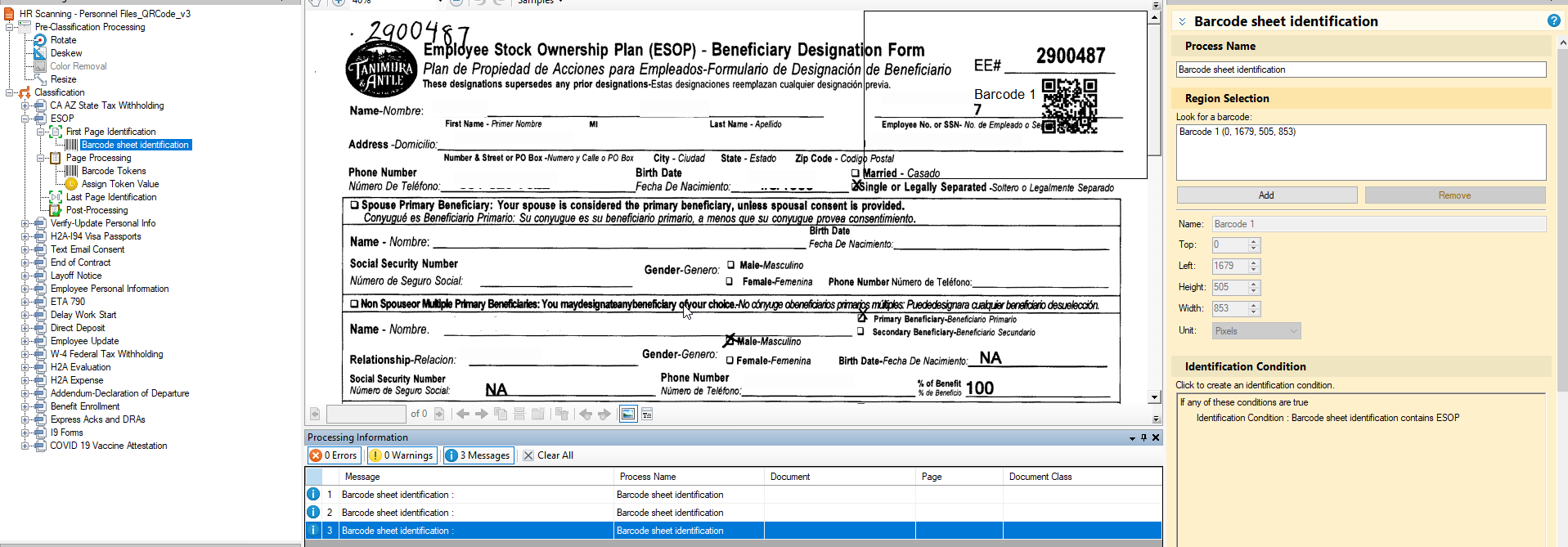1568x547 pixels.
Task: Click the Add button
Action: point(1266,195)
